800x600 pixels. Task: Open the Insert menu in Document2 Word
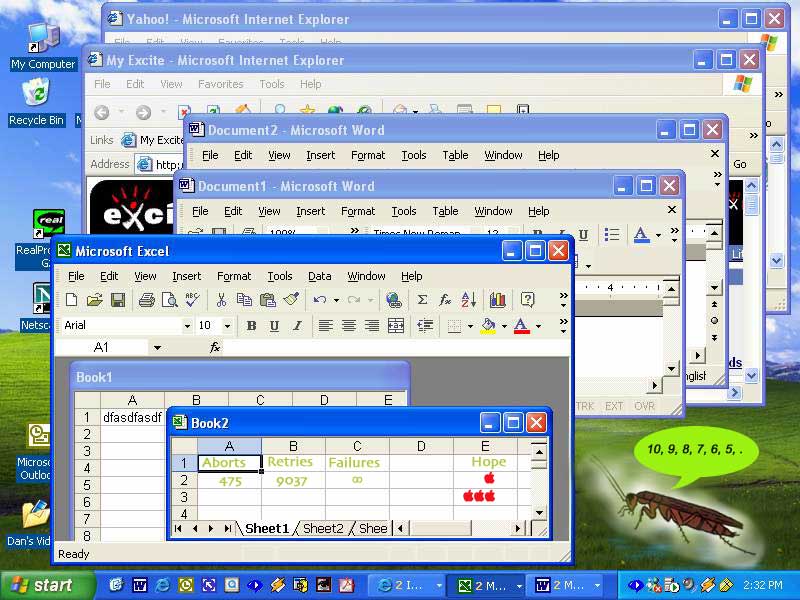[320, 155]
